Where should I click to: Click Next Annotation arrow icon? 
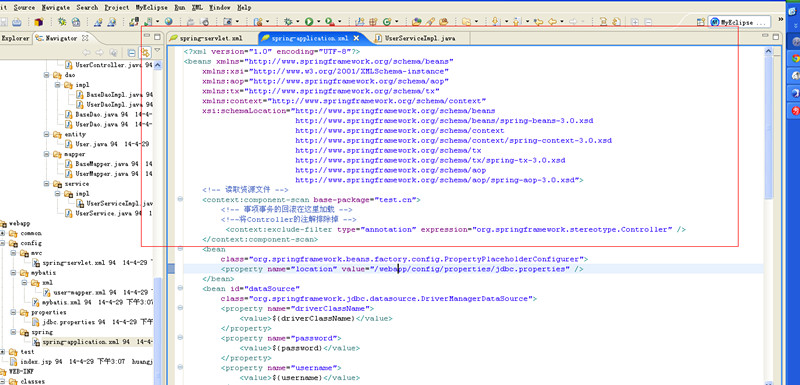pyautogui.click(x=495, y=21)
